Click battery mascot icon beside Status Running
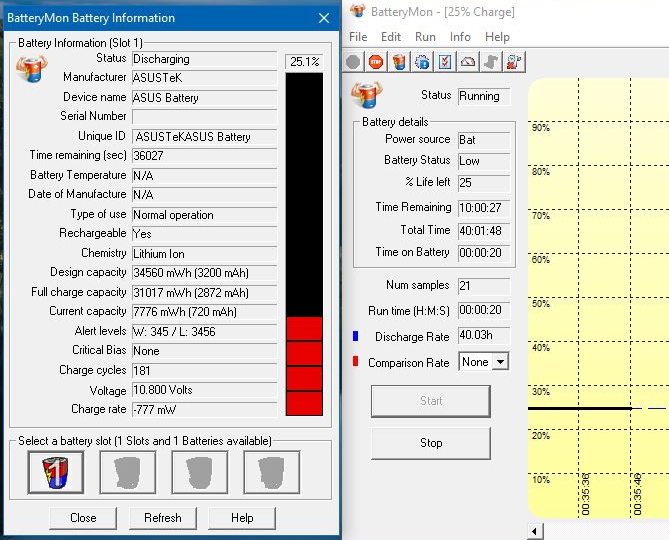The image size is (669, 540). click(x=367, y=95)
